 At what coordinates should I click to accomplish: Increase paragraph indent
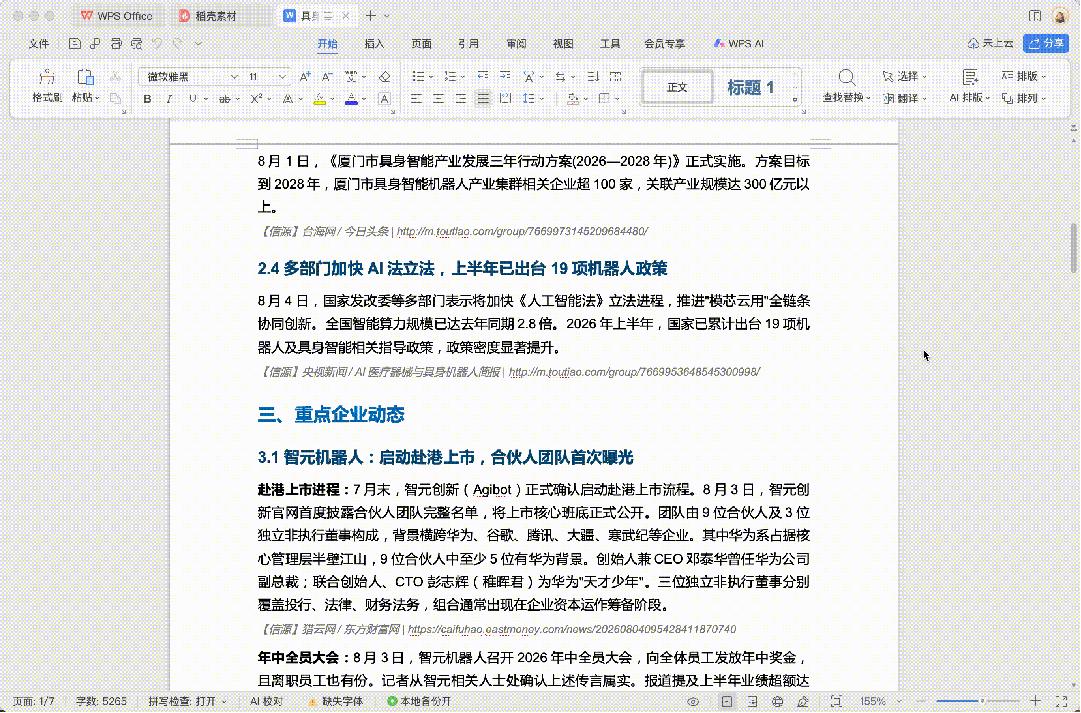tap(505, 76)
